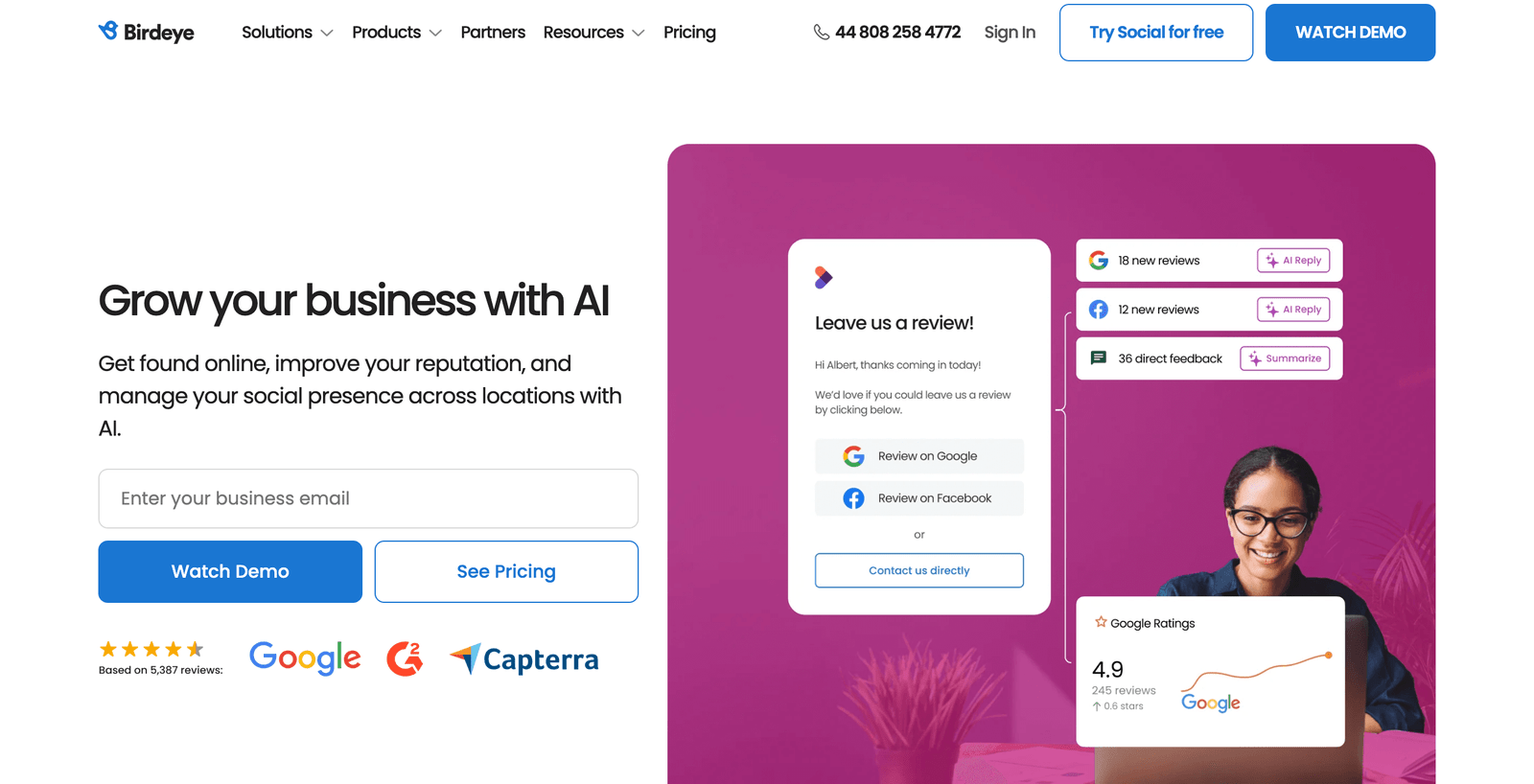1534x784 pixels.
Task: Click the Birdeye logo icon
Action: [108, 31]
